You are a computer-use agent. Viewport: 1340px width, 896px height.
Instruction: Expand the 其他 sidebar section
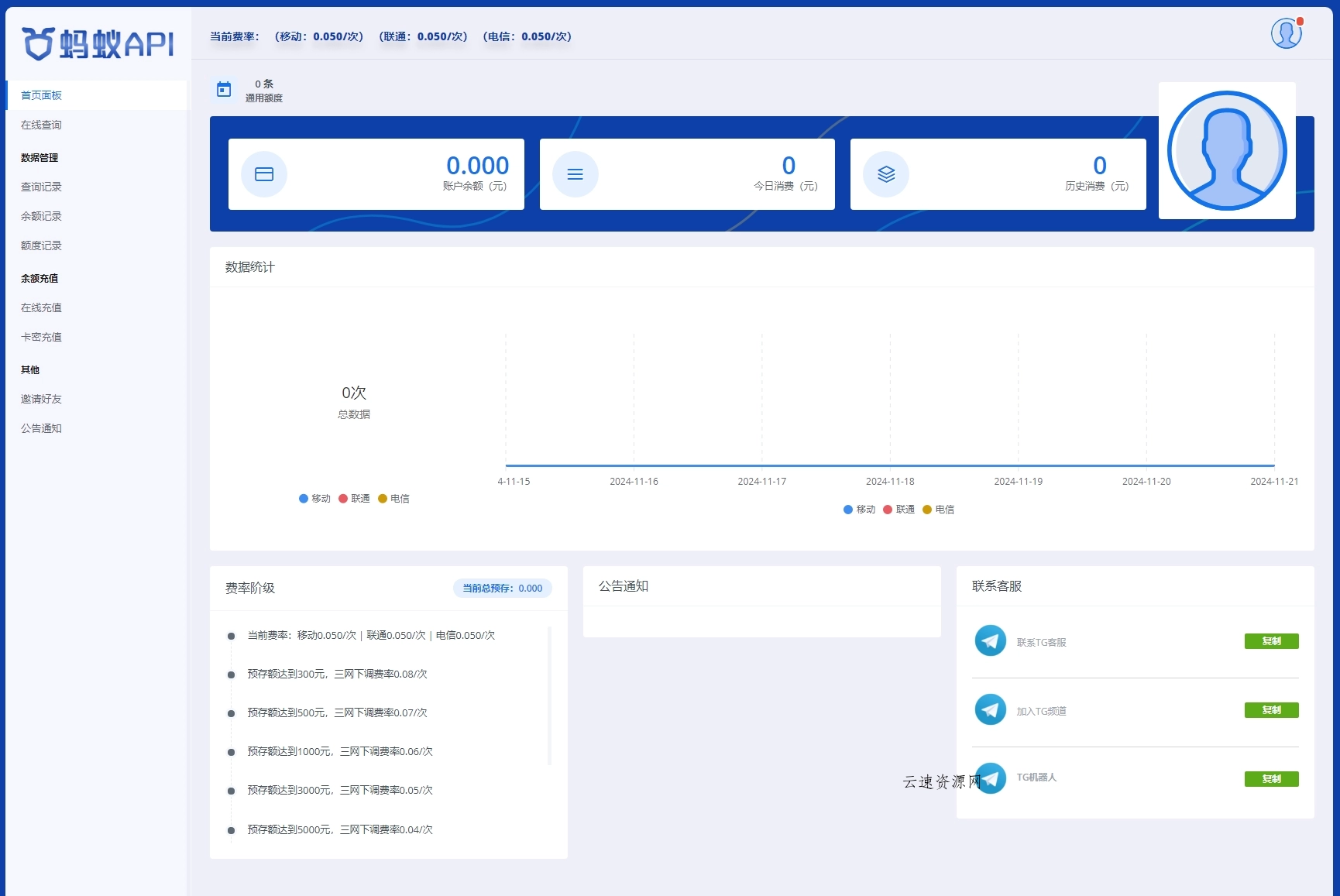[30, 369]
